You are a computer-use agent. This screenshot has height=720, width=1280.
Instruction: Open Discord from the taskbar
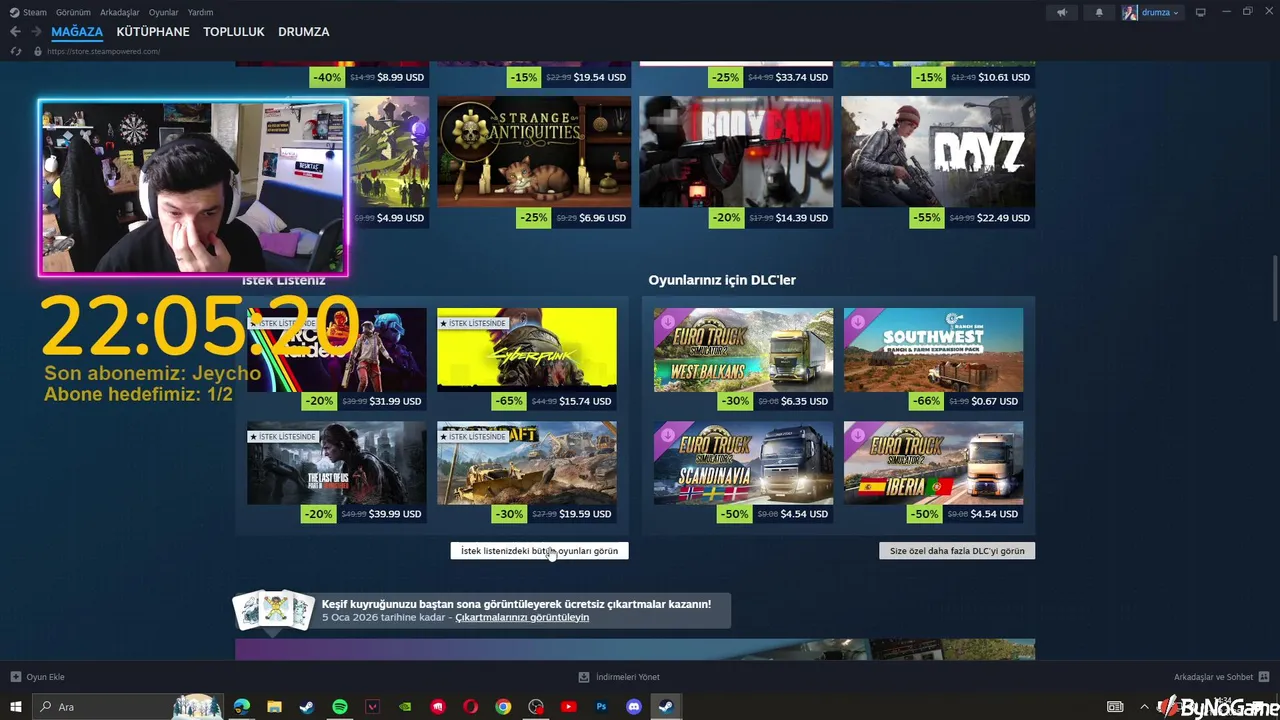[634, 707]
